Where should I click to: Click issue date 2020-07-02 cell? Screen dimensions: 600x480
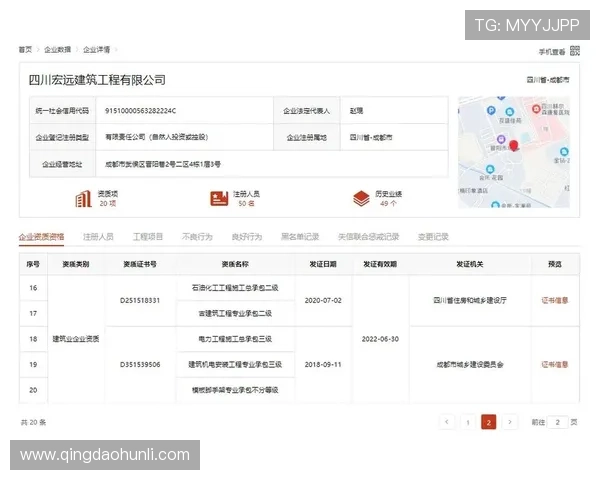tap(323, 300)
